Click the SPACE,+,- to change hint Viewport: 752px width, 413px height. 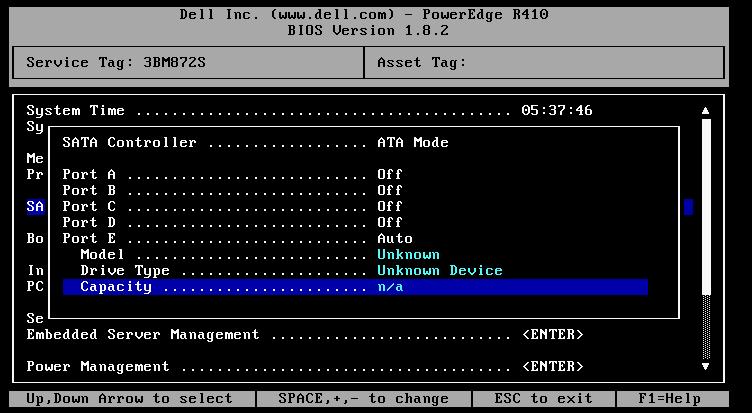coord(364,399)
